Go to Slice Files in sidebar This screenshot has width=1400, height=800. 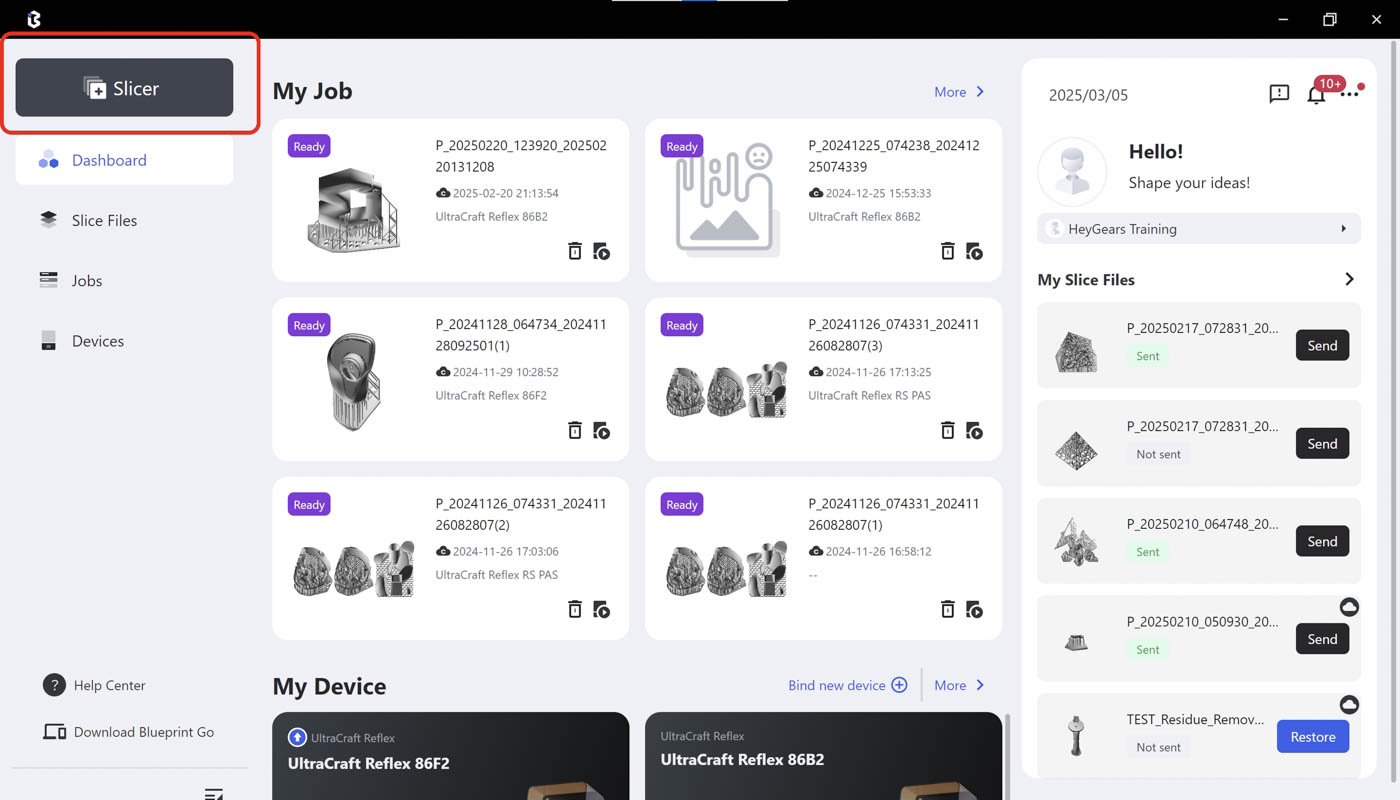[104, 220]
